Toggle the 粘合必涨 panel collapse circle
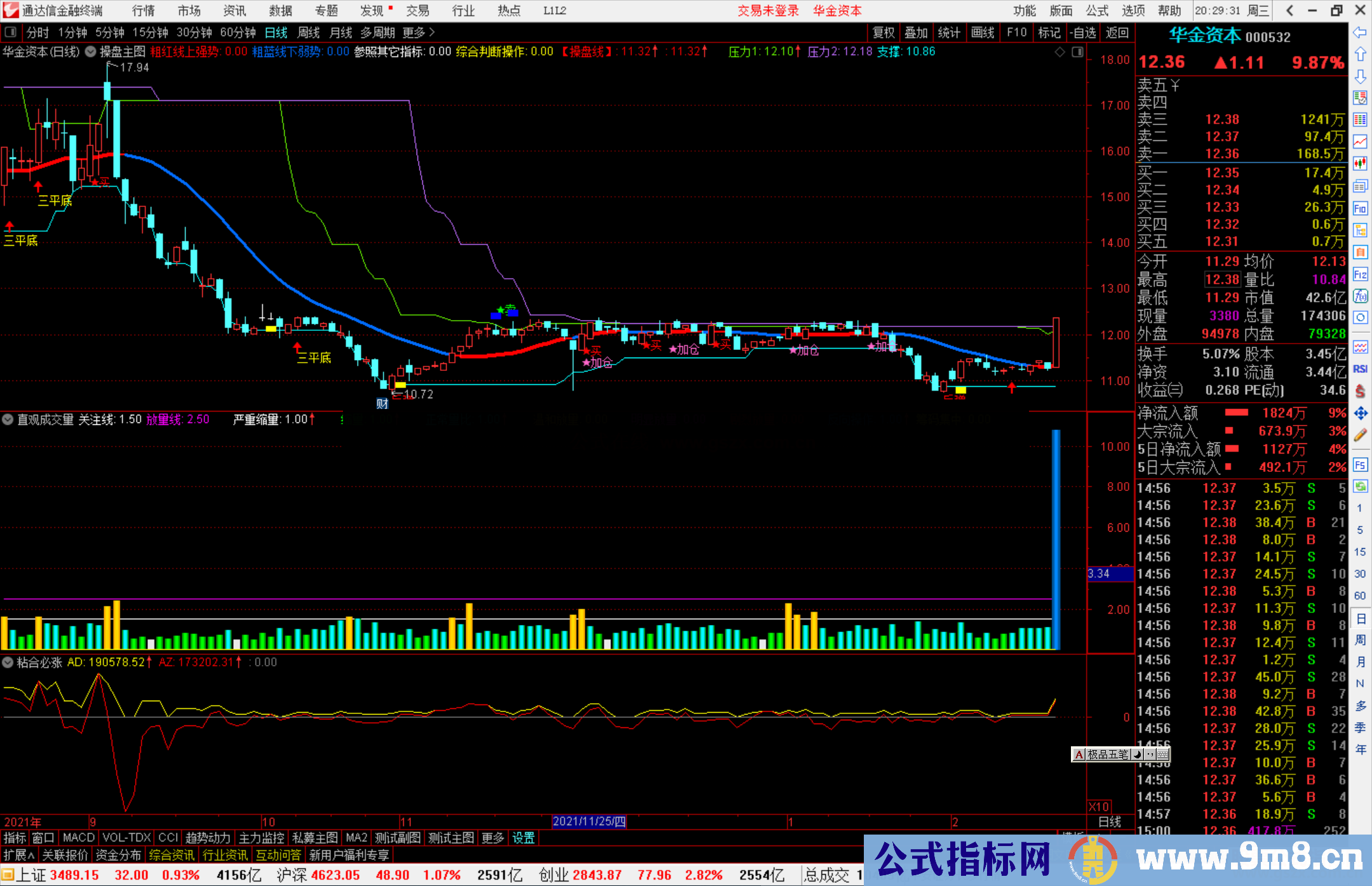Screen dimensions: 1372x886 [8, 662]
